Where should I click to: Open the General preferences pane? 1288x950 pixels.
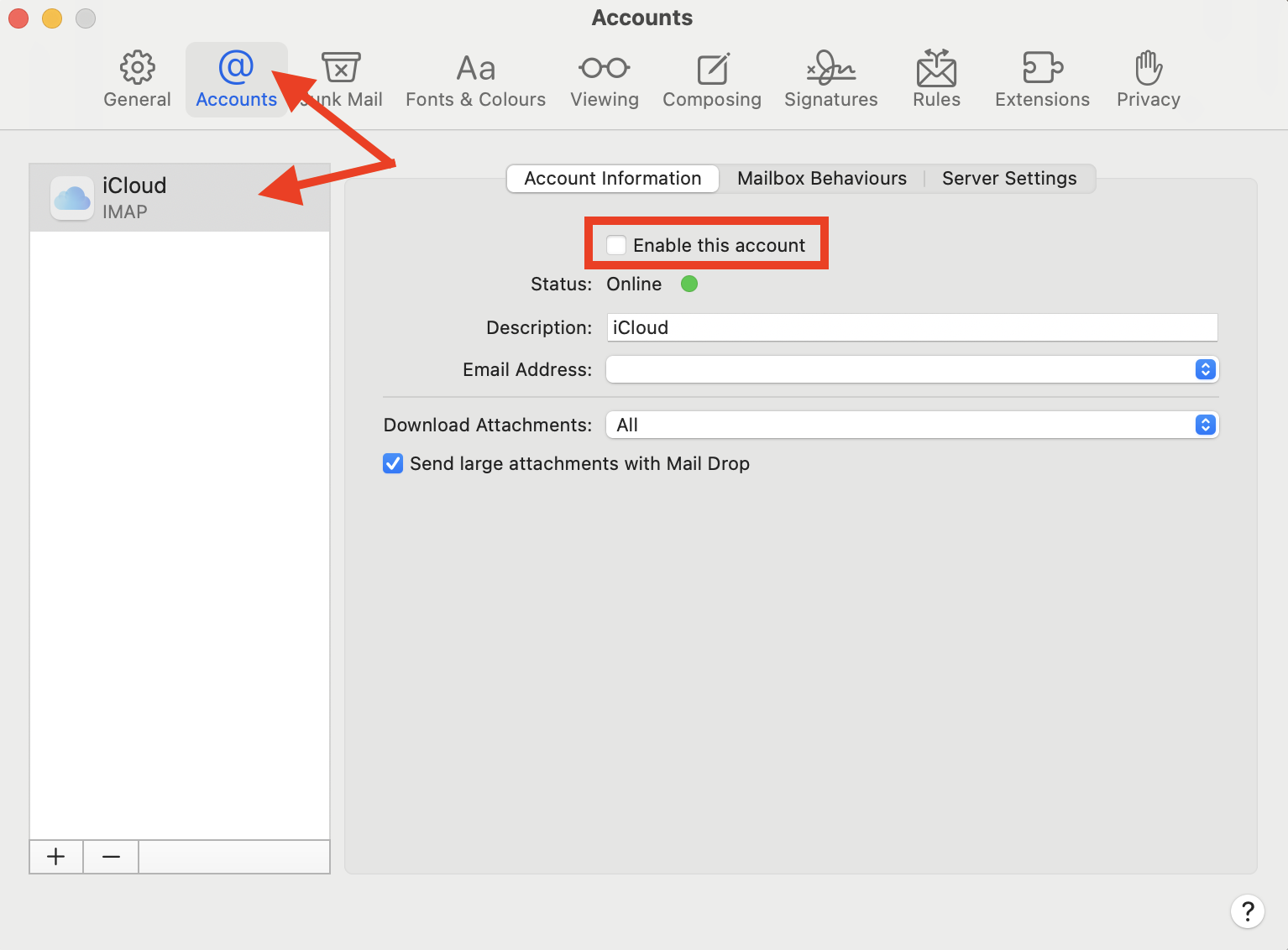136,78
